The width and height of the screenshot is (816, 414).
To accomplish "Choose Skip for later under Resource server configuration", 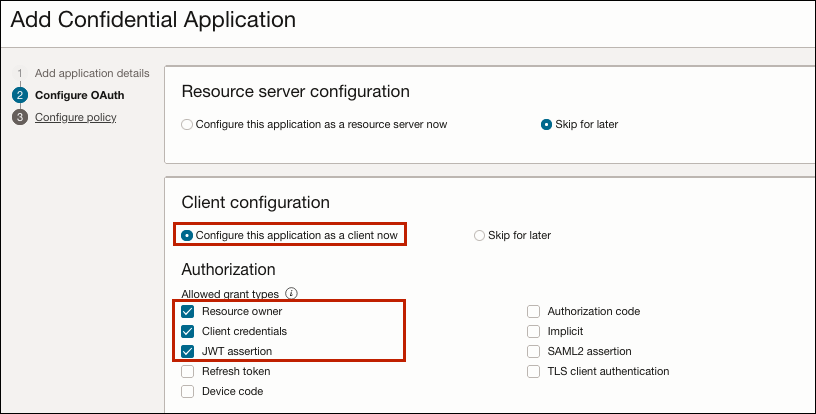I will click(546, 125).
